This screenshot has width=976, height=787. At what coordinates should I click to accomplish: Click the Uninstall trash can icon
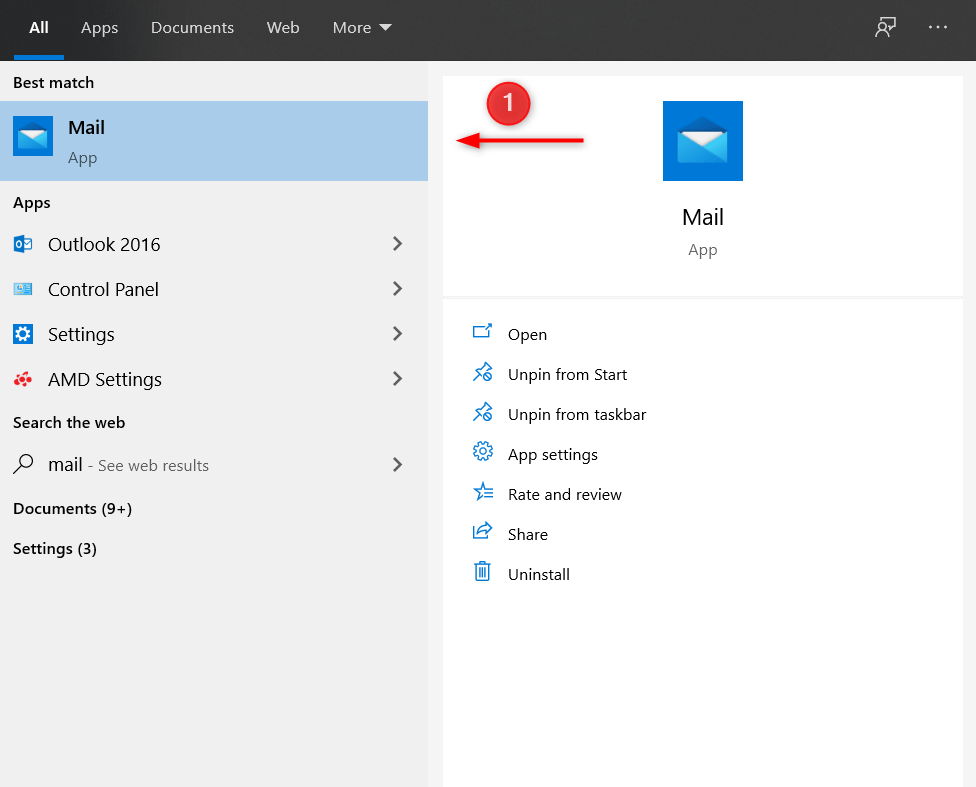tap(482, 571)
